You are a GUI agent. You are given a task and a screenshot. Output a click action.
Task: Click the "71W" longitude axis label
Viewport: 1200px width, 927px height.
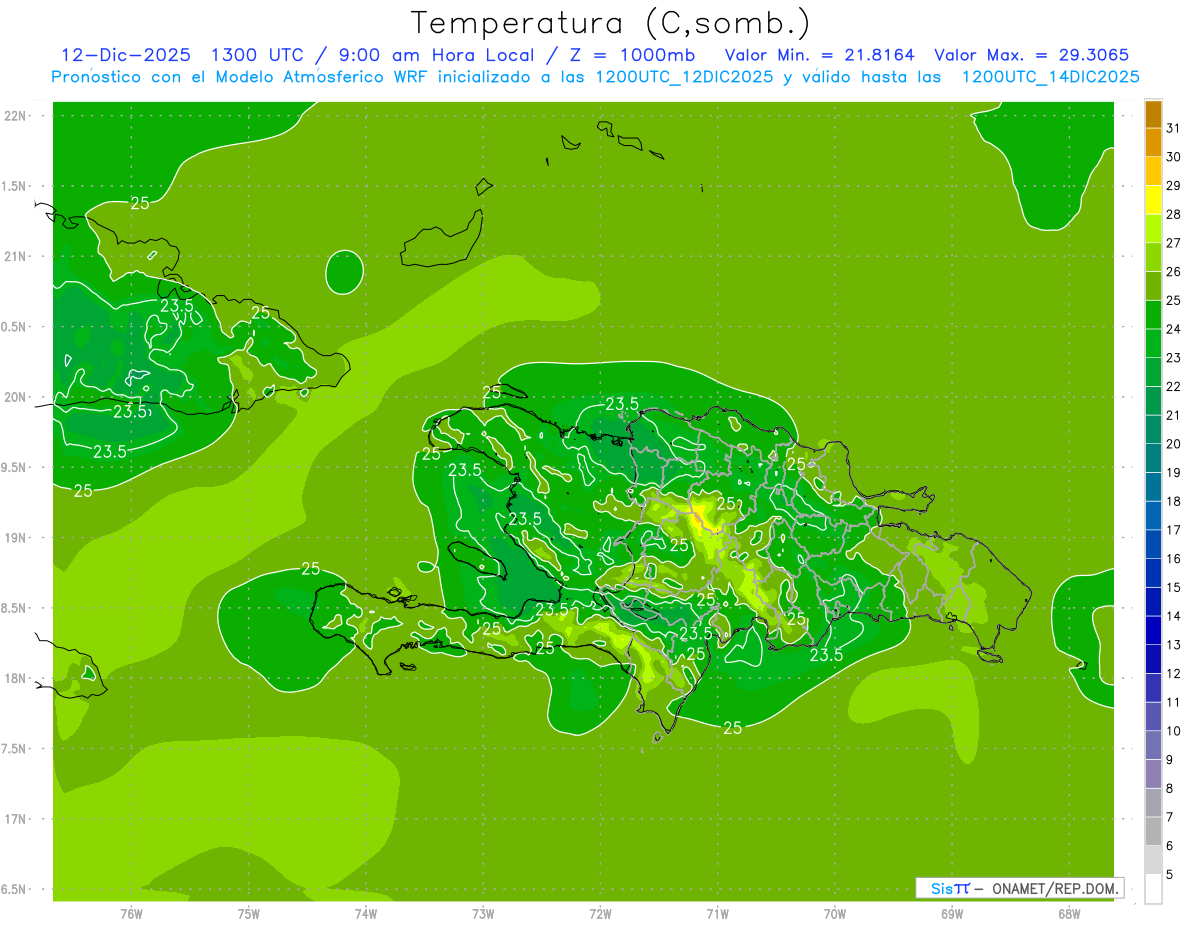(x=717, y=914)
